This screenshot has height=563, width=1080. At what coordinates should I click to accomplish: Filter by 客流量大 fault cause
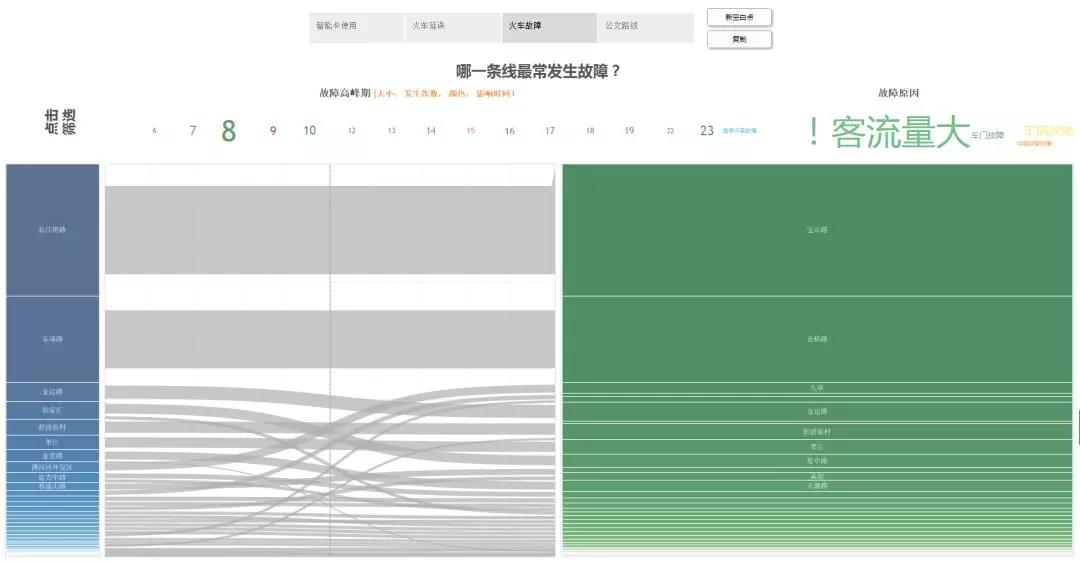point(900,132)
